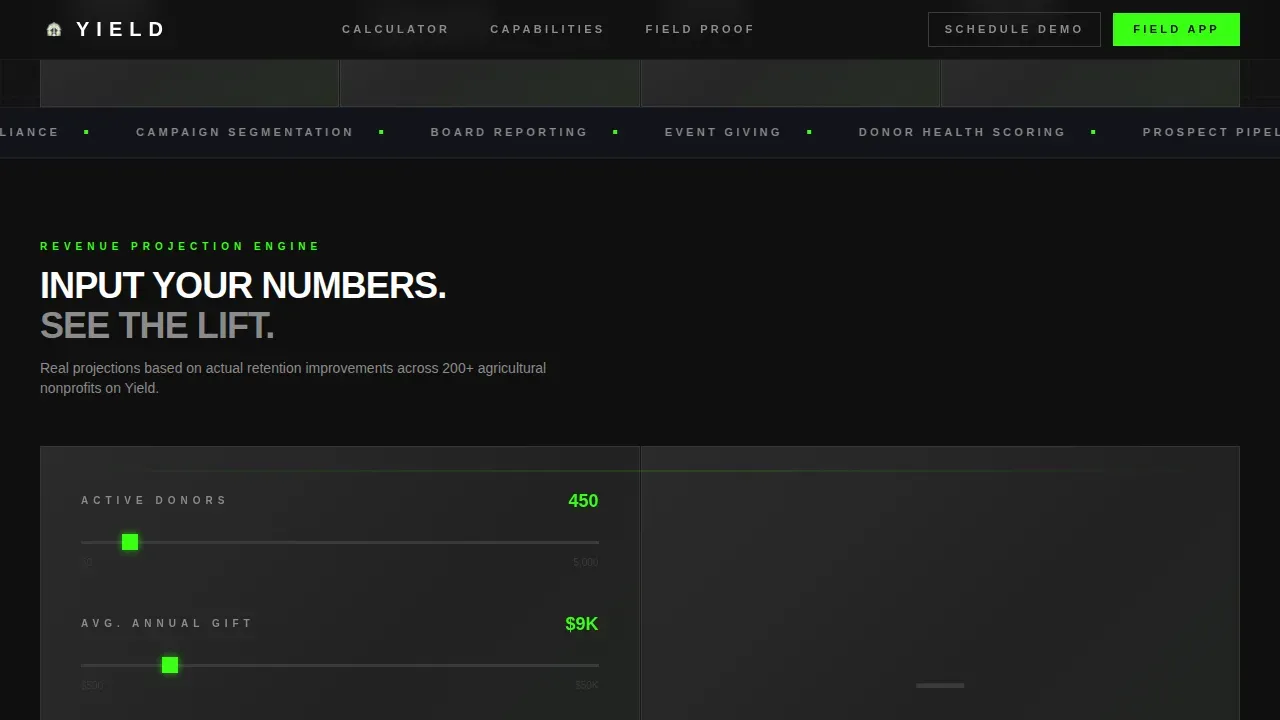Image resolution: width=1280 pixels, height=720 pixels.
Task: Click the 'See The Lift.' heading
Action: [x=157, y=326]
